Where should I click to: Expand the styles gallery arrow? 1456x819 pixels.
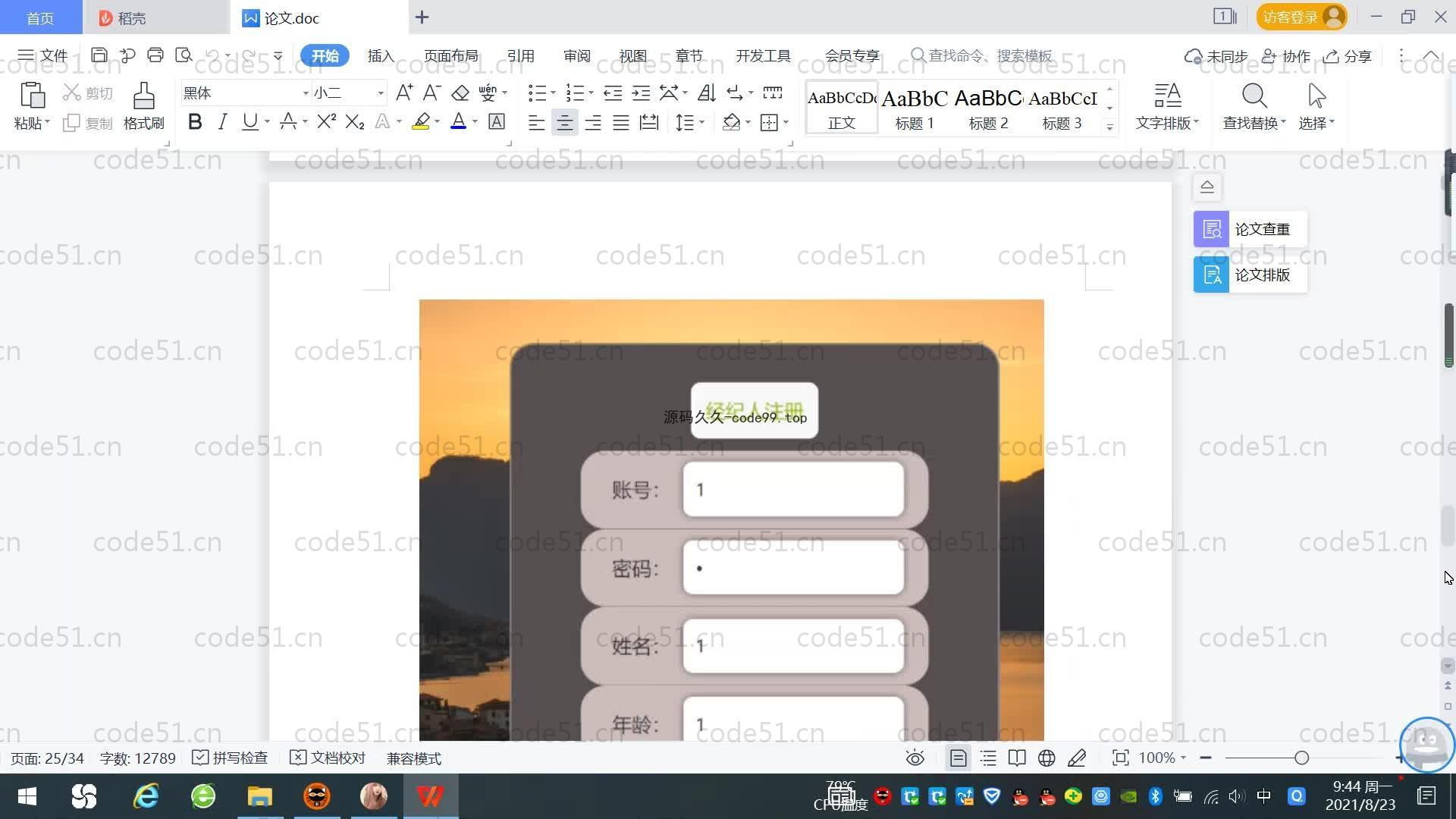[1109, 127]
